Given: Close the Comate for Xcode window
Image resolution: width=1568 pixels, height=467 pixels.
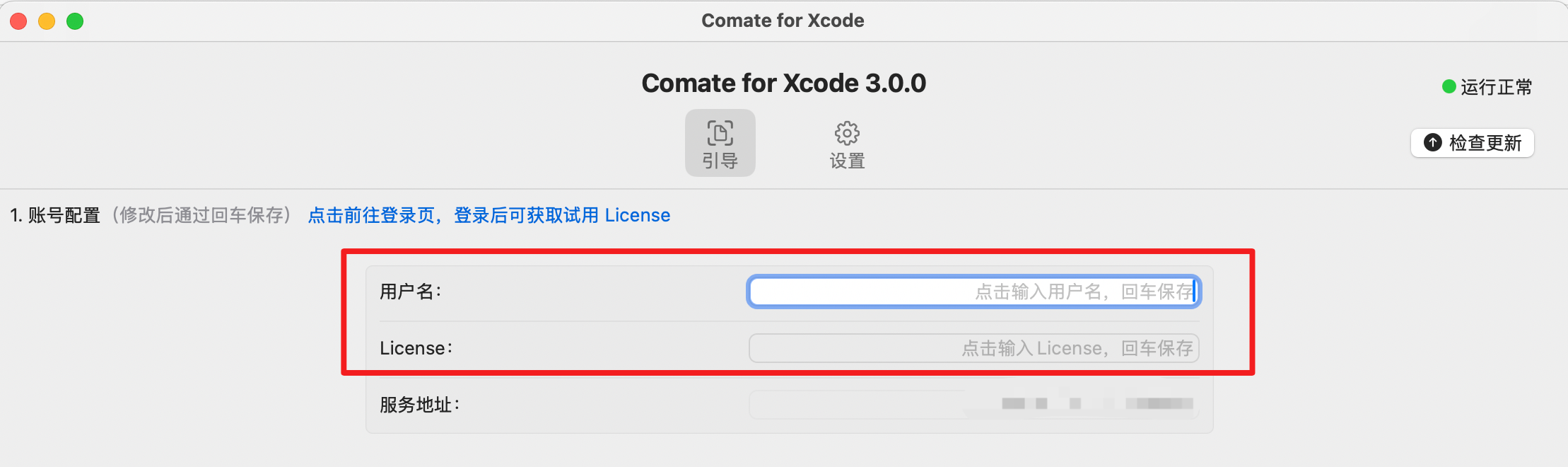Looking at the screenshot, I should [18, 21].
